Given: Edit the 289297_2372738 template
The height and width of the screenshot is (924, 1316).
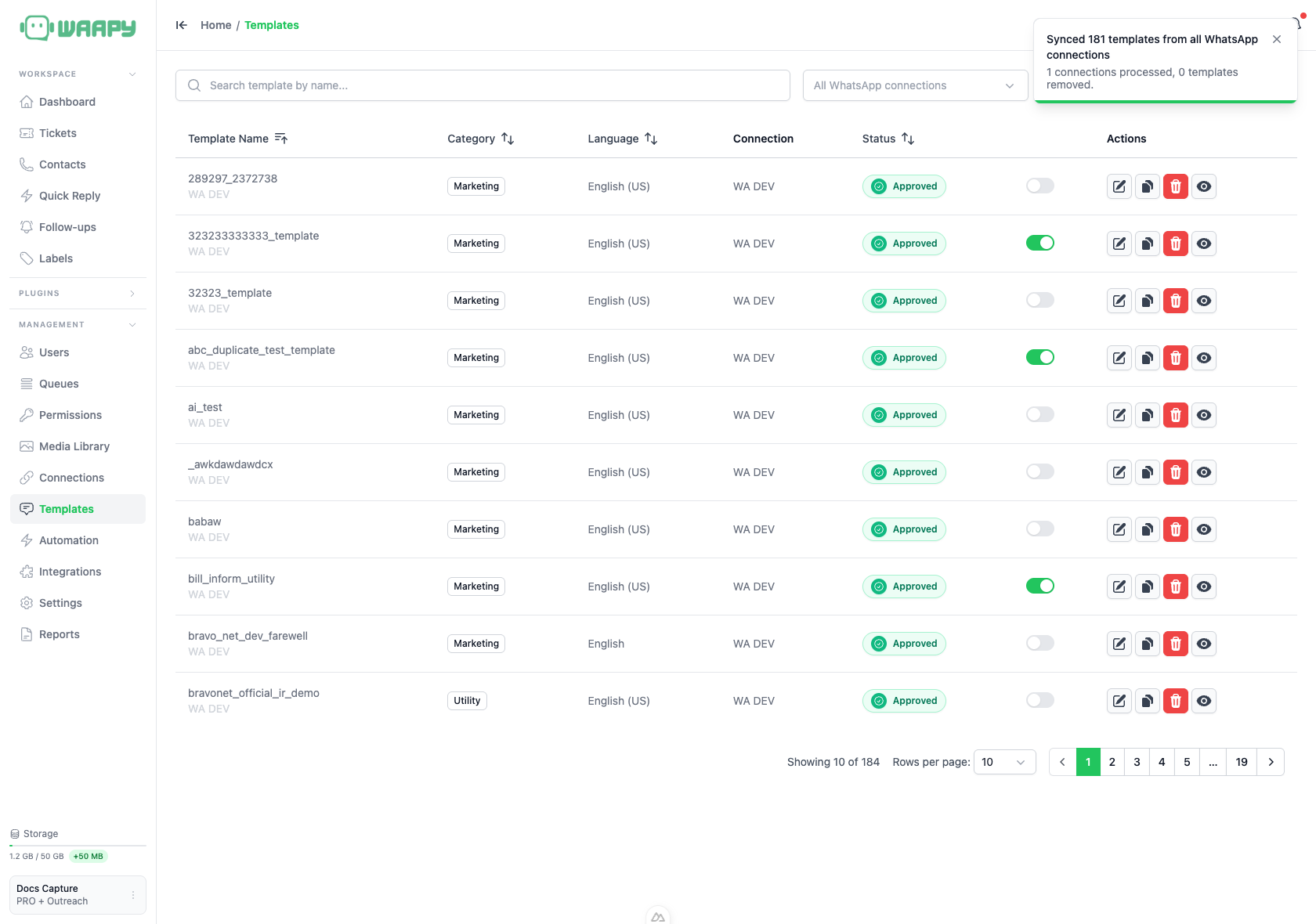Looking at the screenshot, I should point(1119,186).
